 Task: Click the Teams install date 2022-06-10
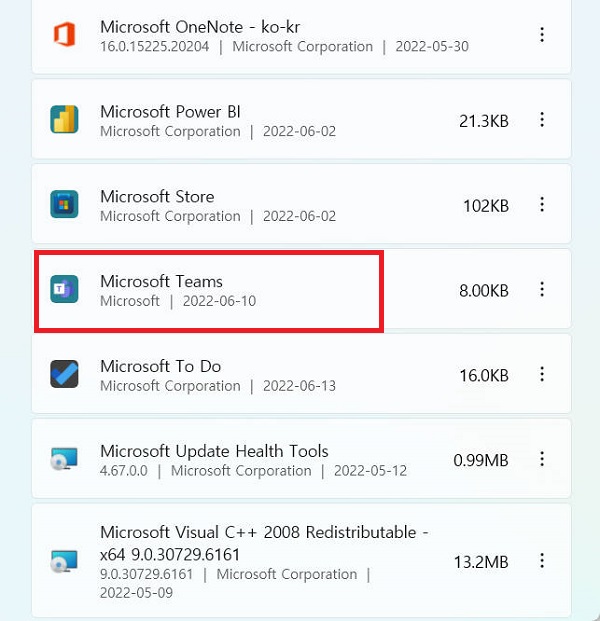pyautogui.click(x=219, y=301)
